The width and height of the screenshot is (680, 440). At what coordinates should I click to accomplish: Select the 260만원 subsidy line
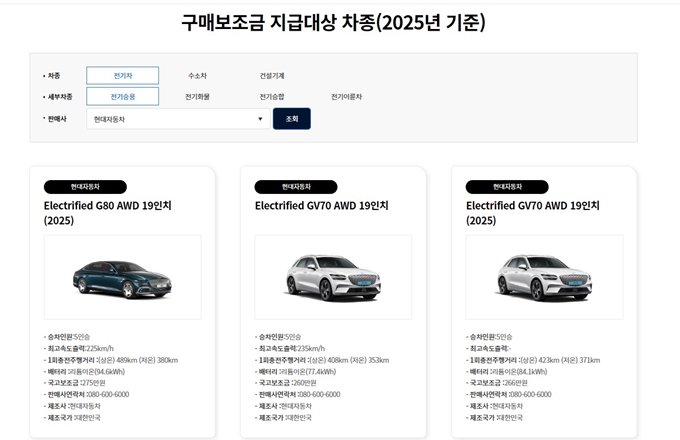tap(285, 383)
